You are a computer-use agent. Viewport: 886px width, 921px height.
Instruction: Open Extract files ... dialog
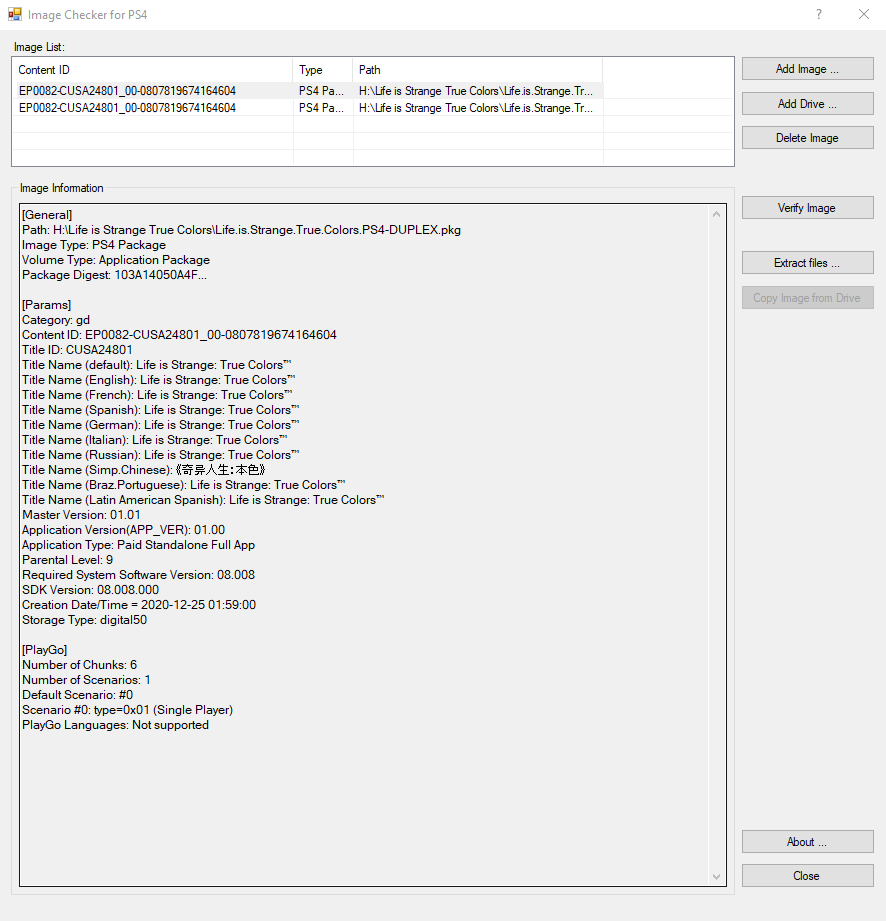pyautogui.click(x=807, y=263)
